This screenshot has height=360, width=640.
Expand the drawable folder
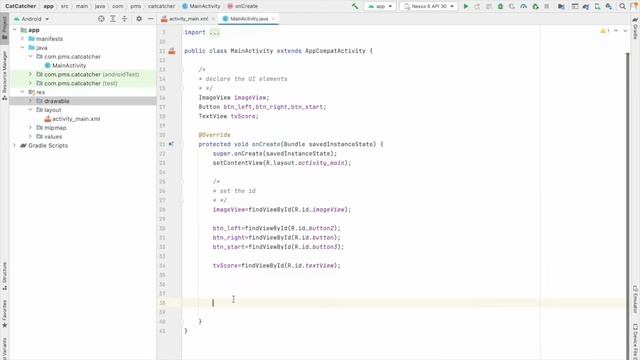click(x=30, y=101)
